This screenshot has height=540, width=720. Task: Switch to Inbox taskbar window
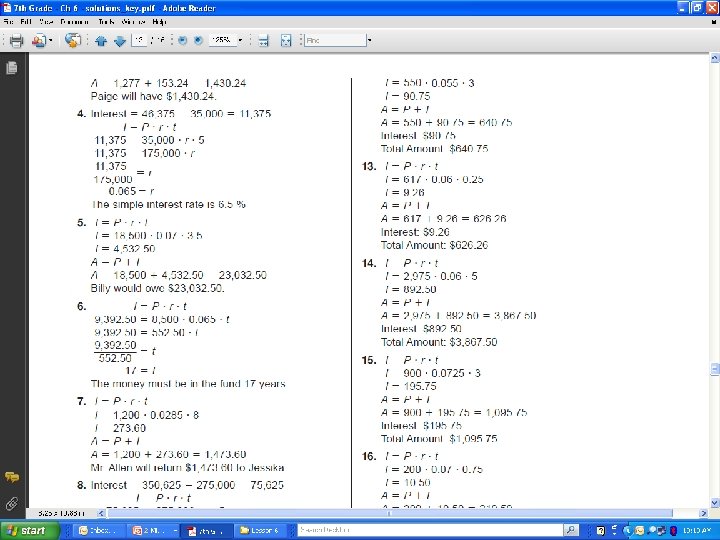(98, 531)
